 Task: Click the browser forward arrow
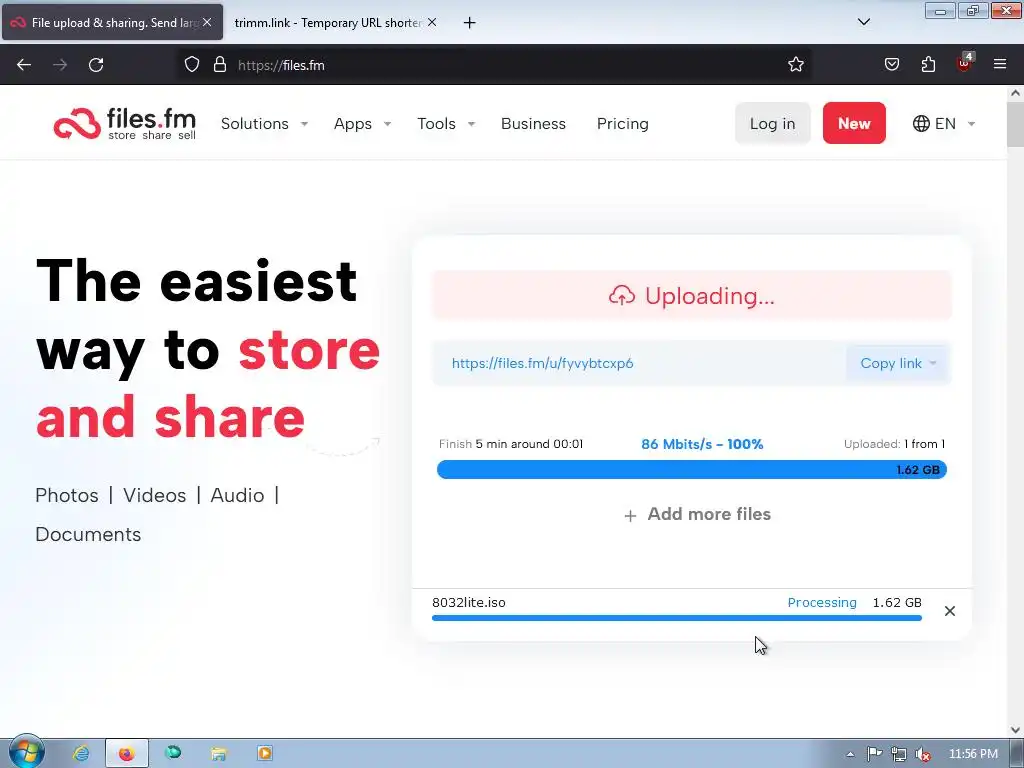60,65
